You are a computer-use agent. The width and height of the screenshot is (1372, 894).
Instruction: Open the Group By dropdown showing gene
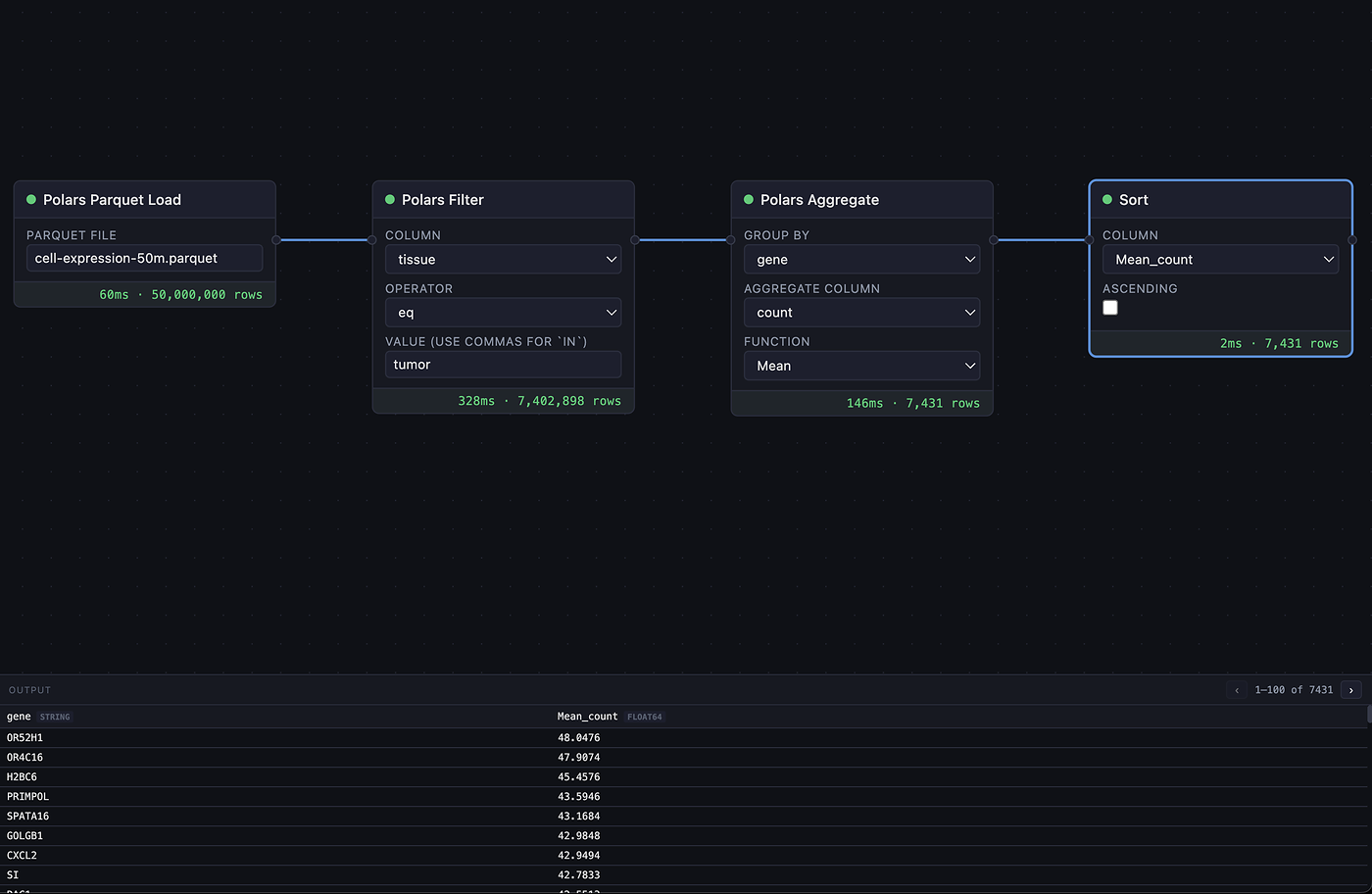pos(861,259)
